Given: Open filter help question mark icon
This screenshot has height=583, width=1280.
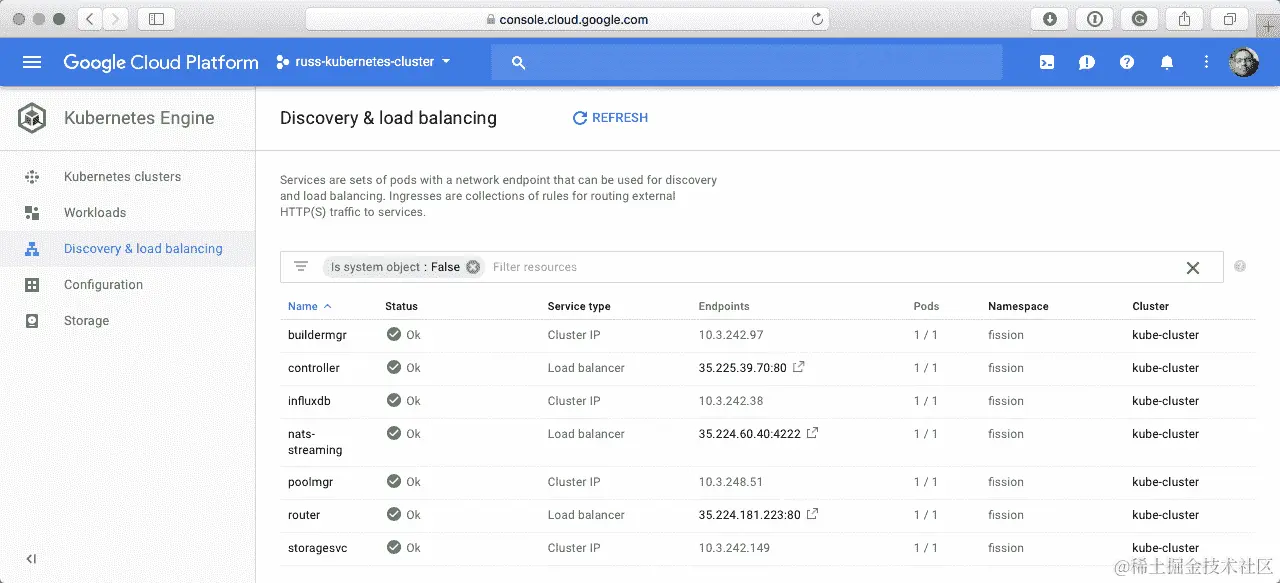Looking at the screenshot, I should click(x=1240, y=267).
